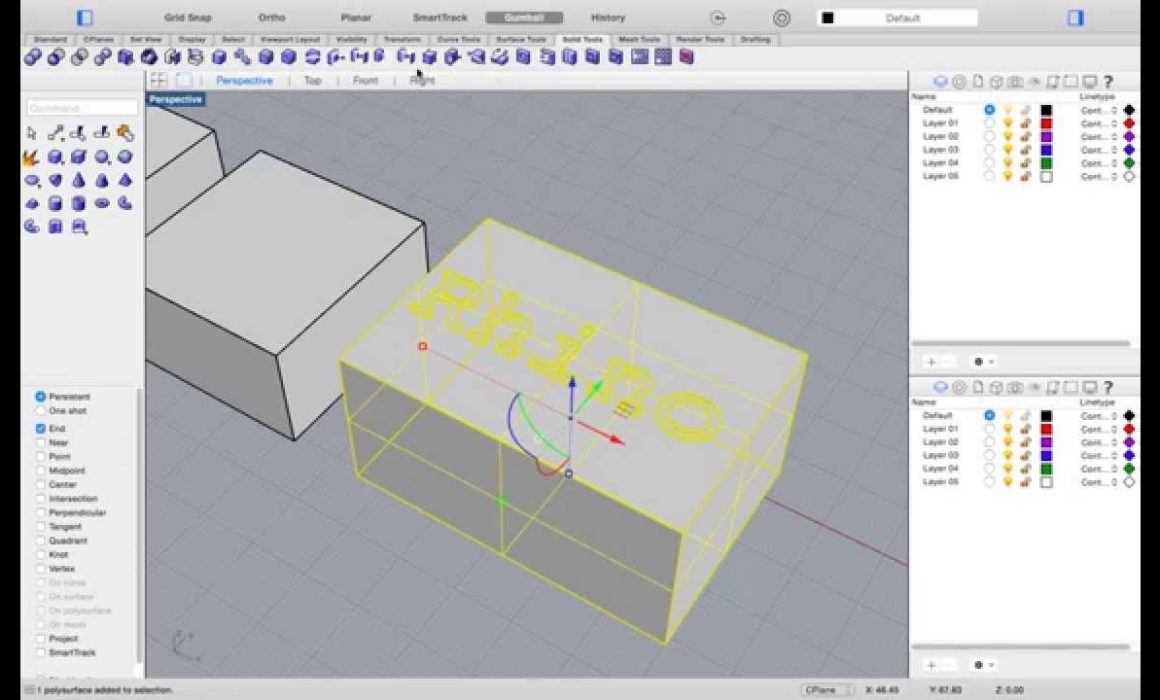This screenshot has height=700, width=1160.
Task: Toggle the right sidebar panel icon
Action: tap(1075, 17)
